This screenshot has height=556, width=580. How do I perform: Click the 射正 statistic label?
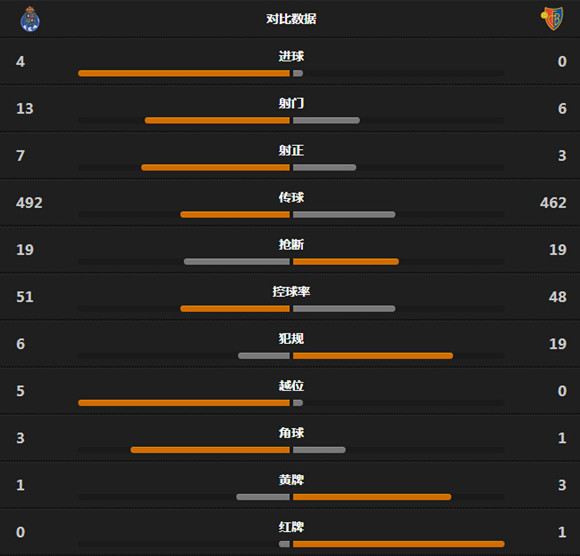click(291, 150)
